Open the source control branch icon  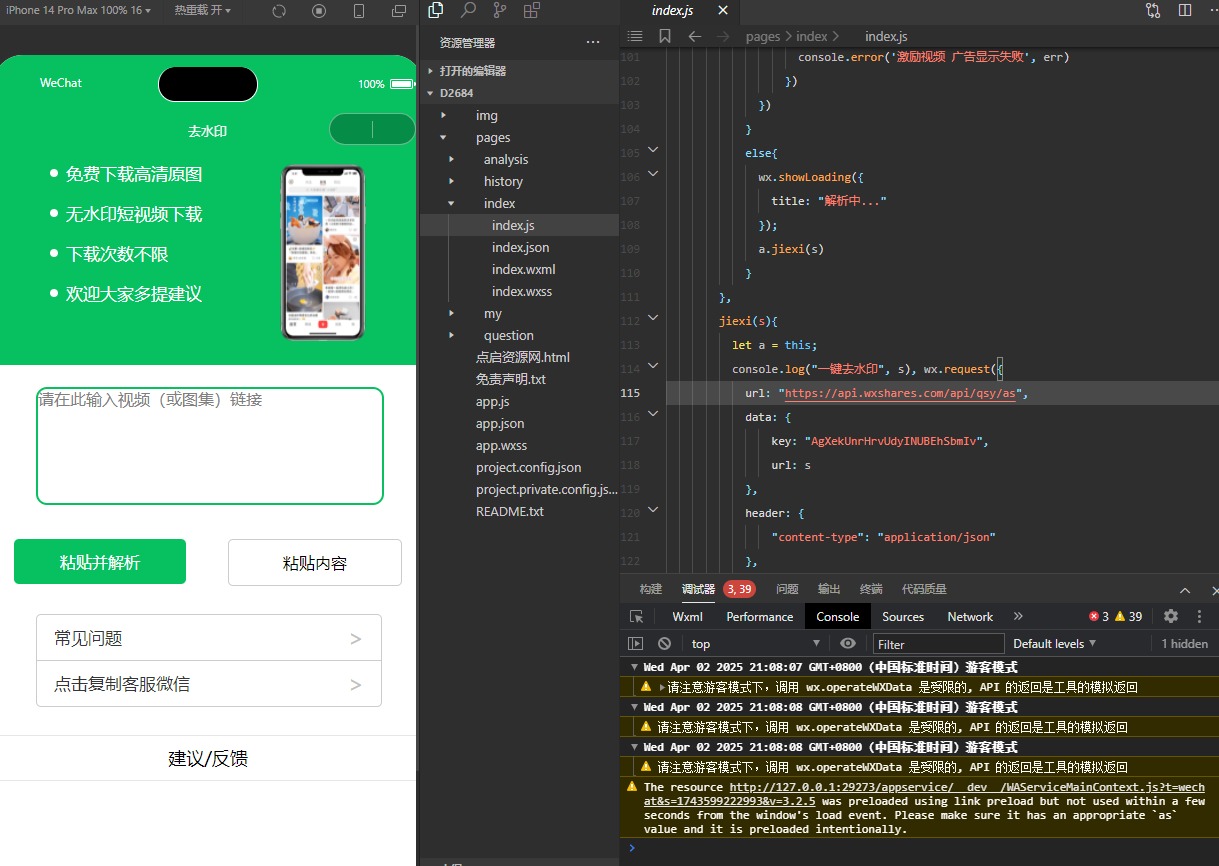[499, 11]
